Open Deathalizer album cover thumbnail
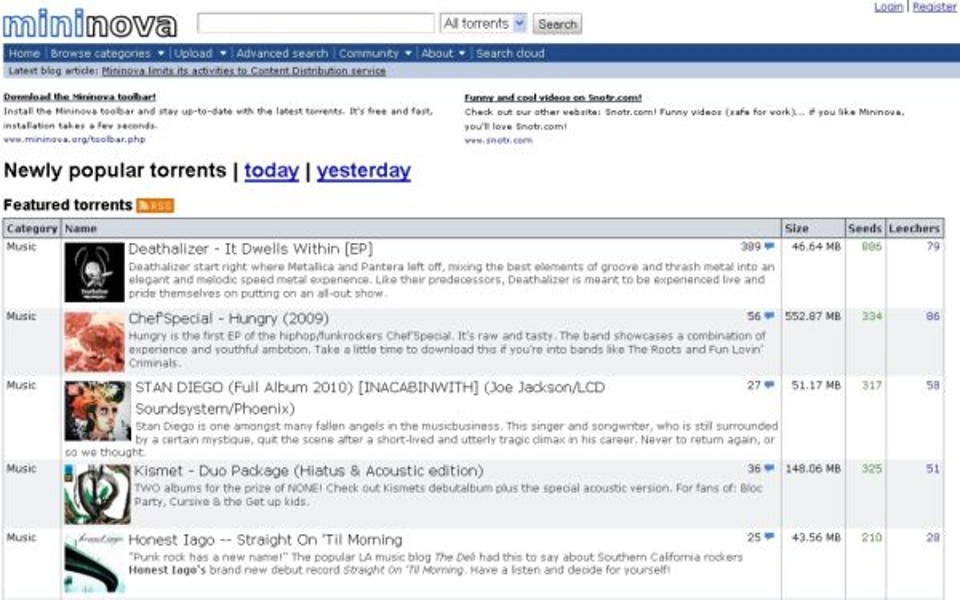 (x=95, y=272)
